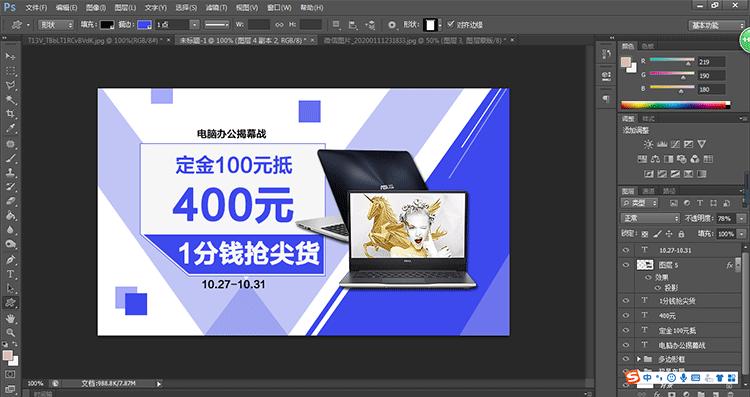Open the 窗口(W) menu

tap(279, 8)
